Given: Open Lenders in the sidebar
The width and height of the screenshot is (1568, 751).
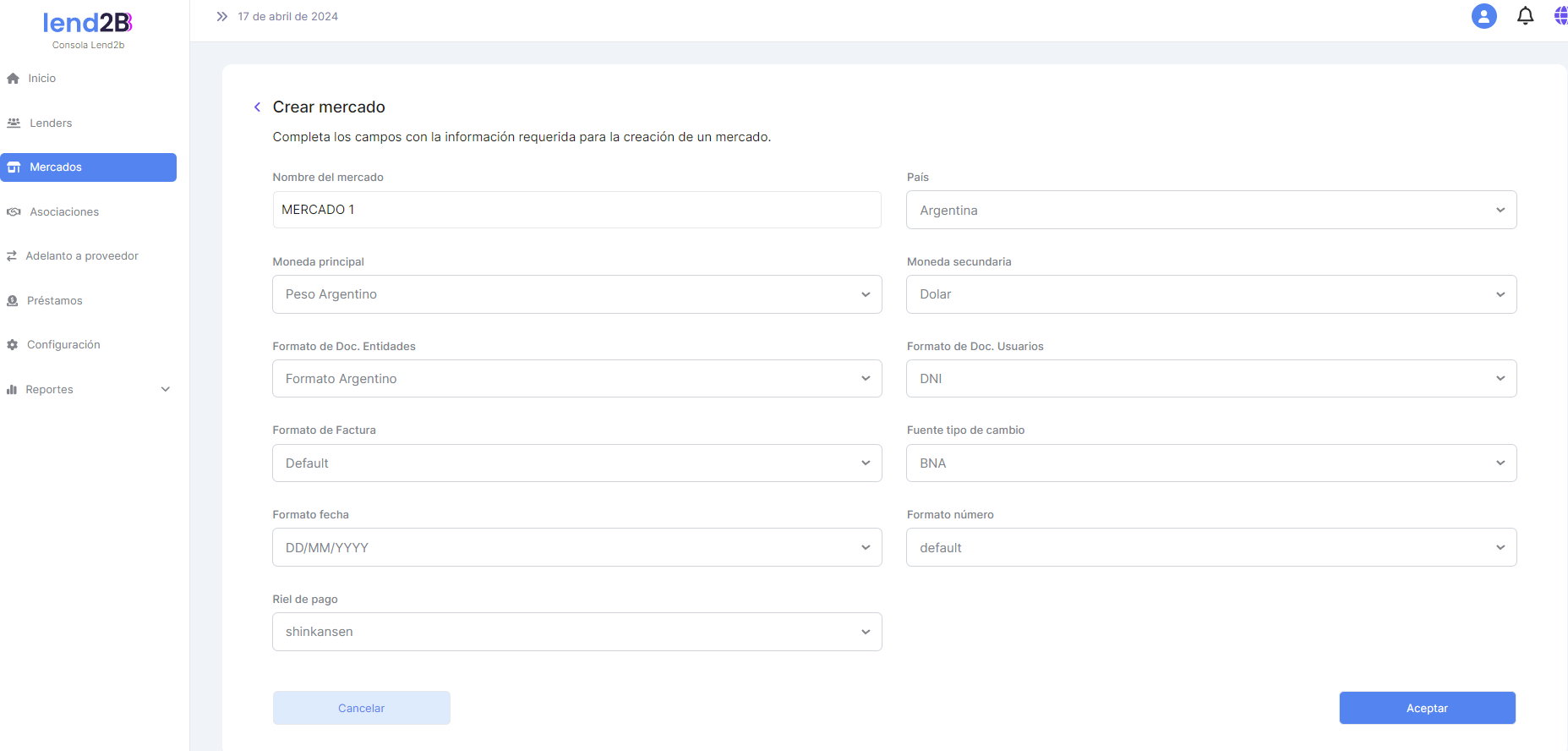Looking at the screenshot, I should coord(51,123).
